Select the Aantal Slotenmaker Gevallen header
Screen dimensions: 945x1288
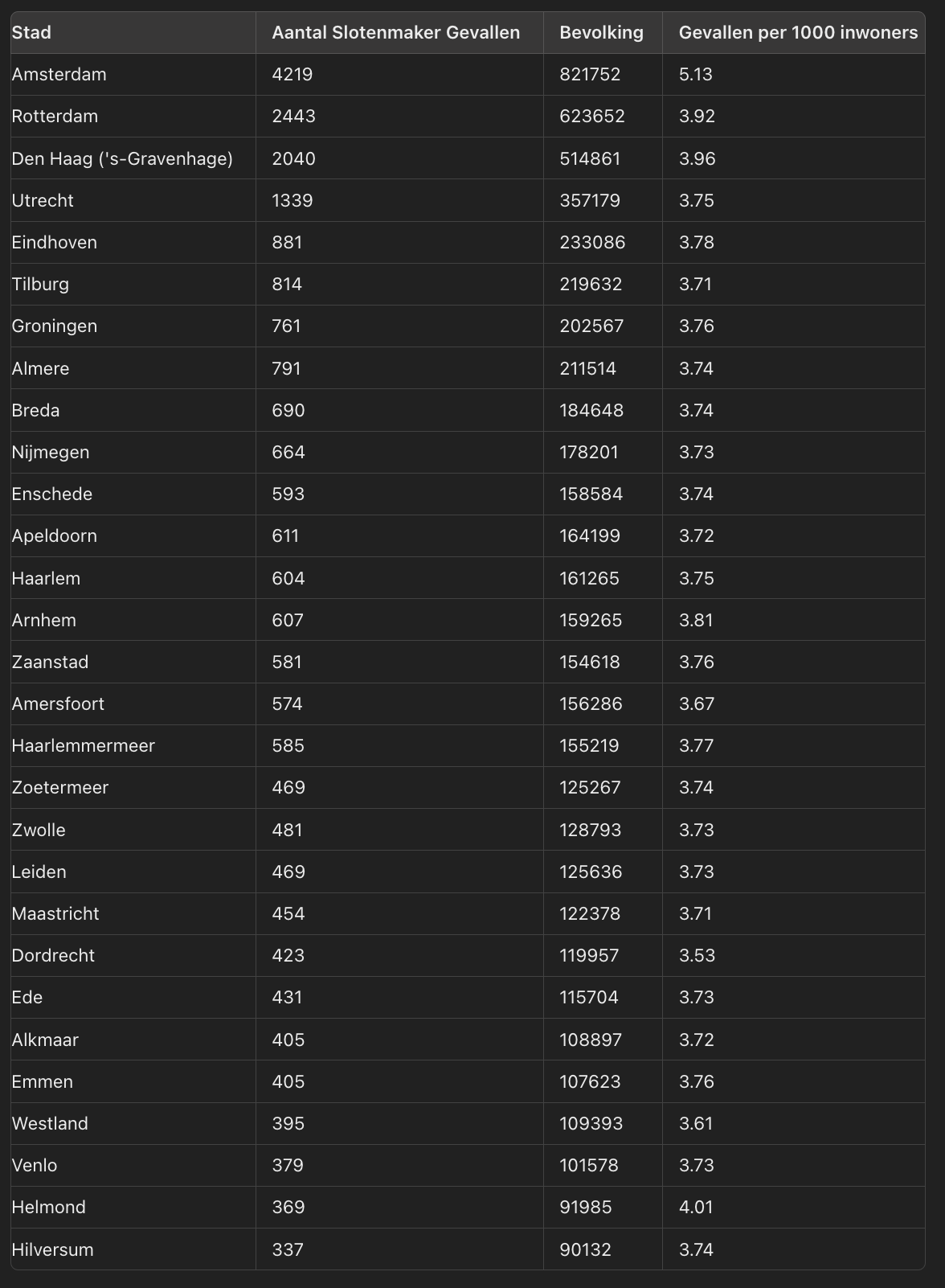point(395,33)
